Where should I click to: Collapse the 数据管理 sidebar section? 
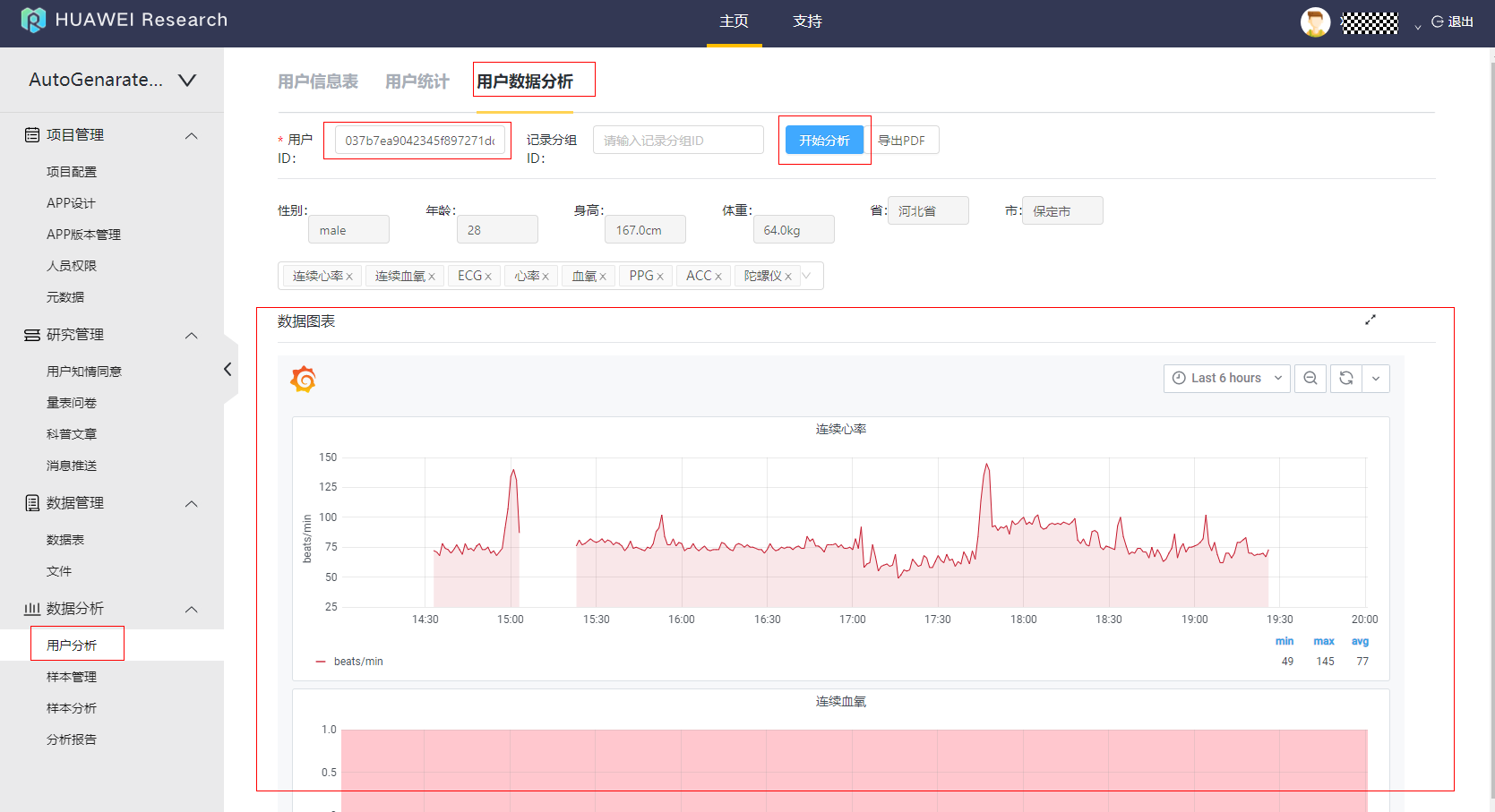(x=191, y=504)
